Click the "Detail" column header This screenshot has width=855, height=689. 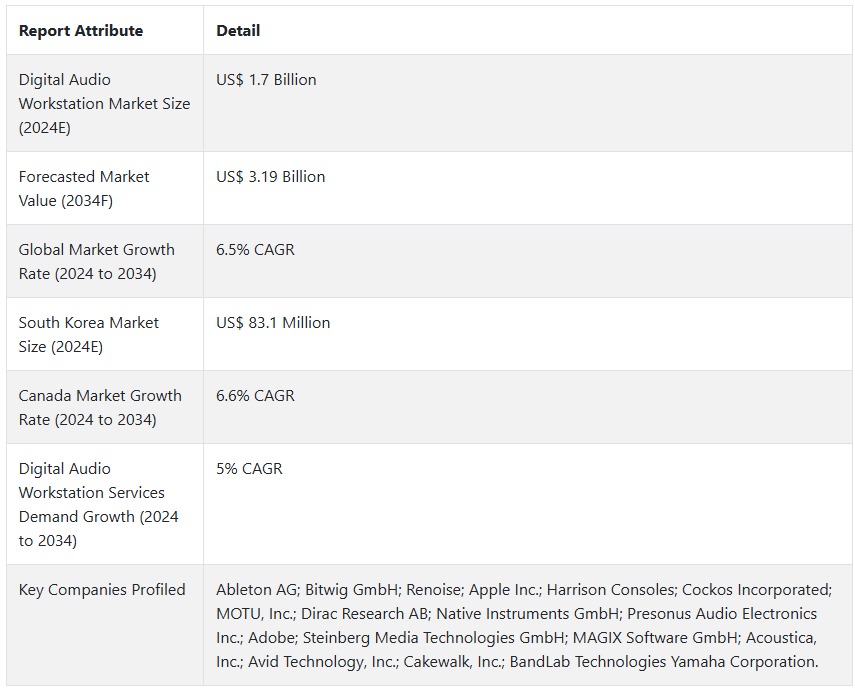pyautogui.click(x=238, y=31)
